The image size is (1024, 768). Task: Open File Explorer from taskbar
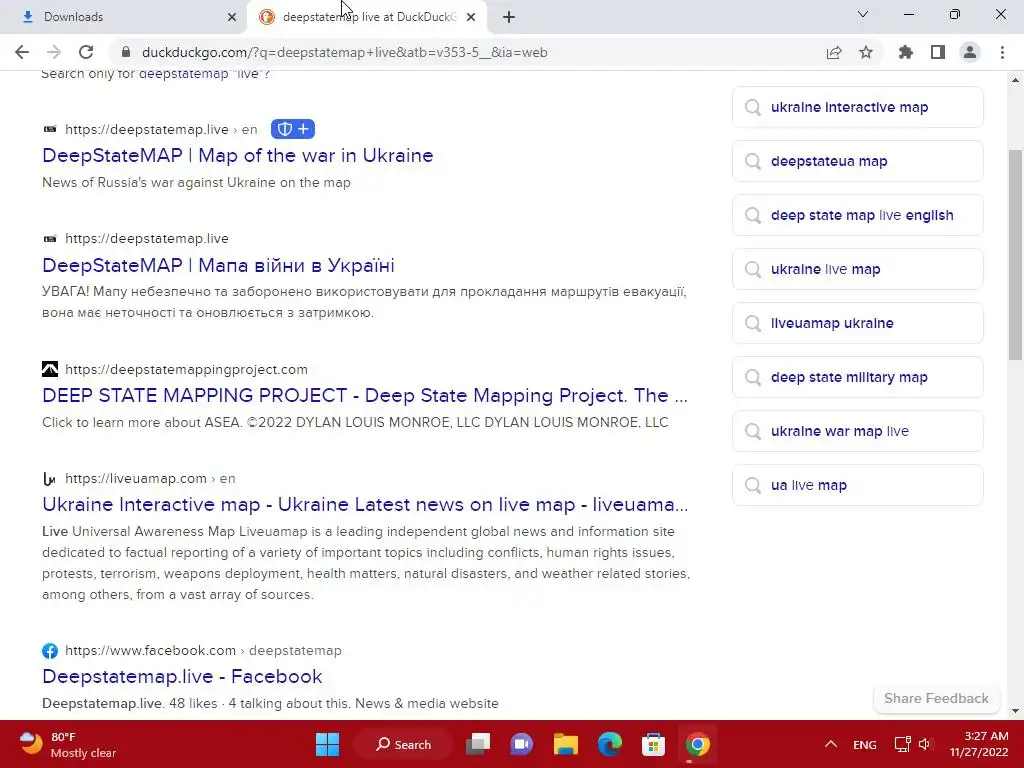click(566, 744)
